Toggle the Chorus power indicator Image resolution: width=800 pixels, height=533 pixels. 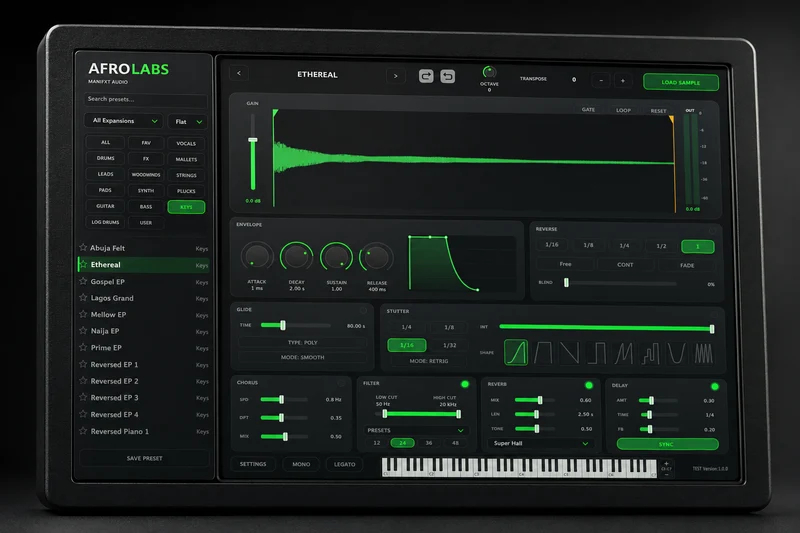[x=341, y=383]
